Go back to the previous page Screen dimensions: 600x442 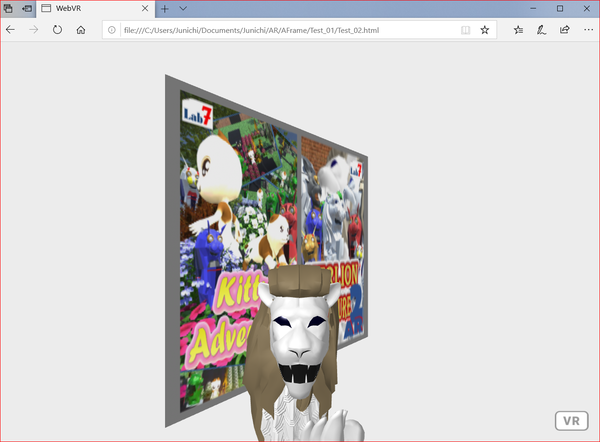(10, 30)
